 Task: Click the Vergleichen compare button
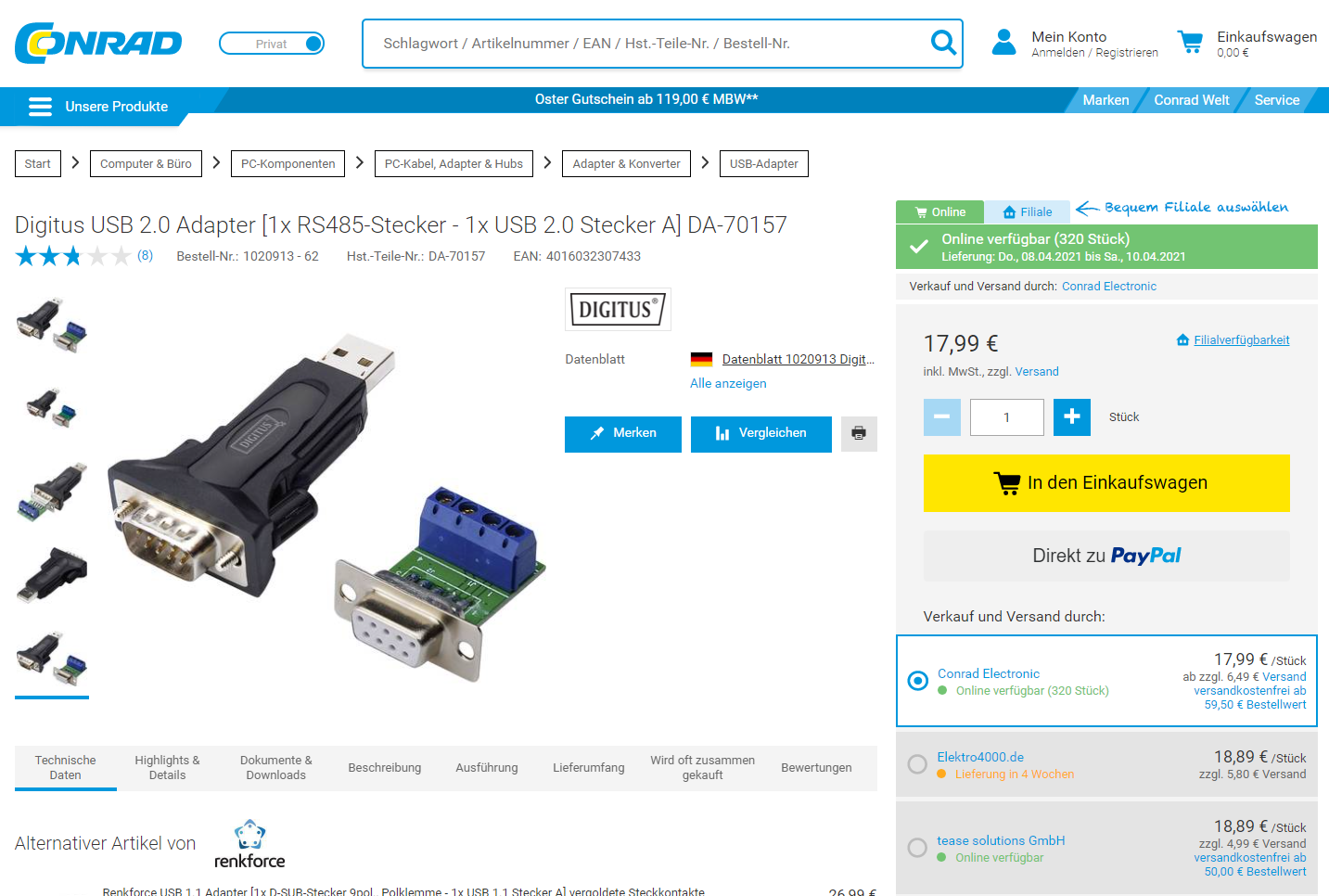point(761,434)
